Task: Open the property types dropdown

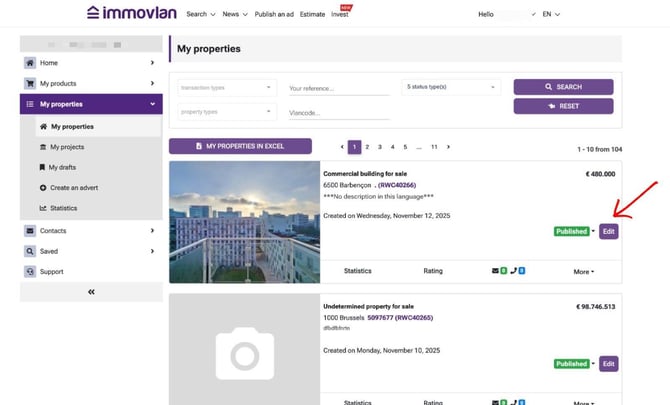Action: point(225,112)
